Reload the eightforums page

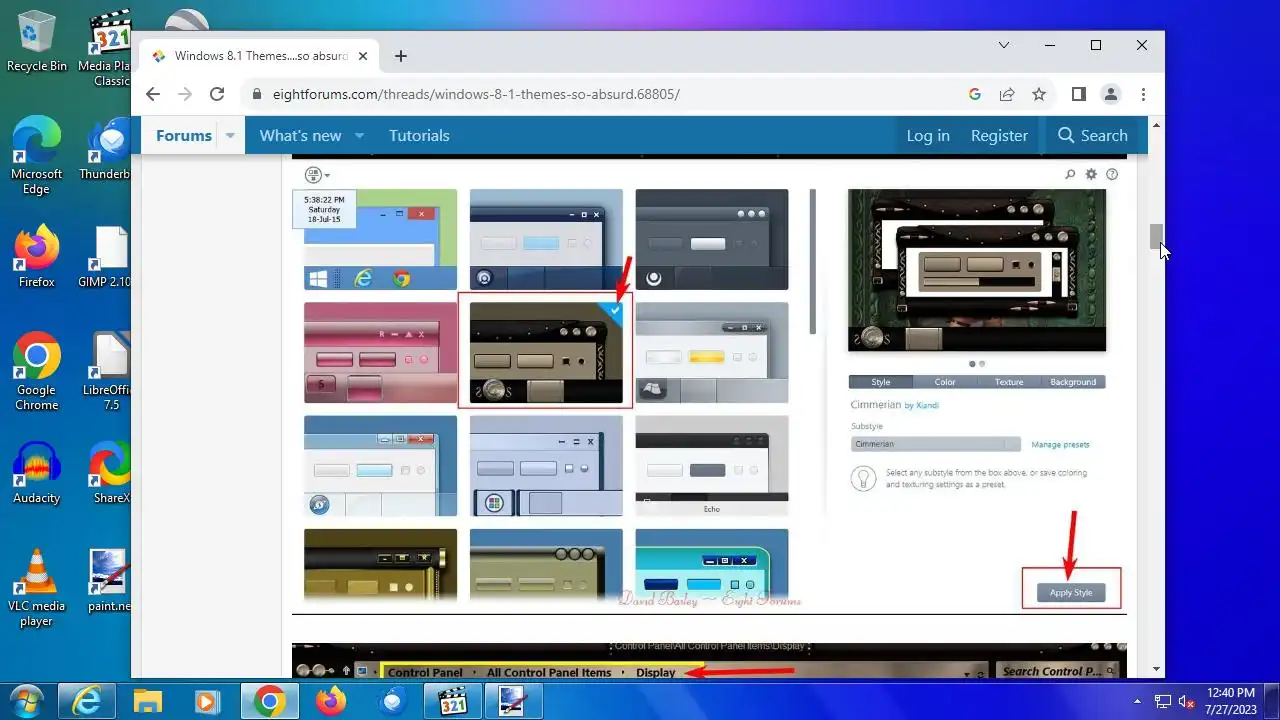click(216, 94)
